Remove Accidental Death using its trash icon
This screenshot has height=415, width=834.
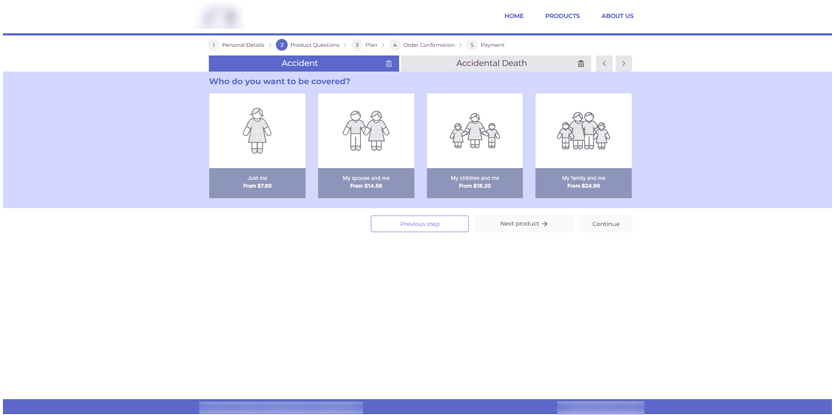pos(581,64)
